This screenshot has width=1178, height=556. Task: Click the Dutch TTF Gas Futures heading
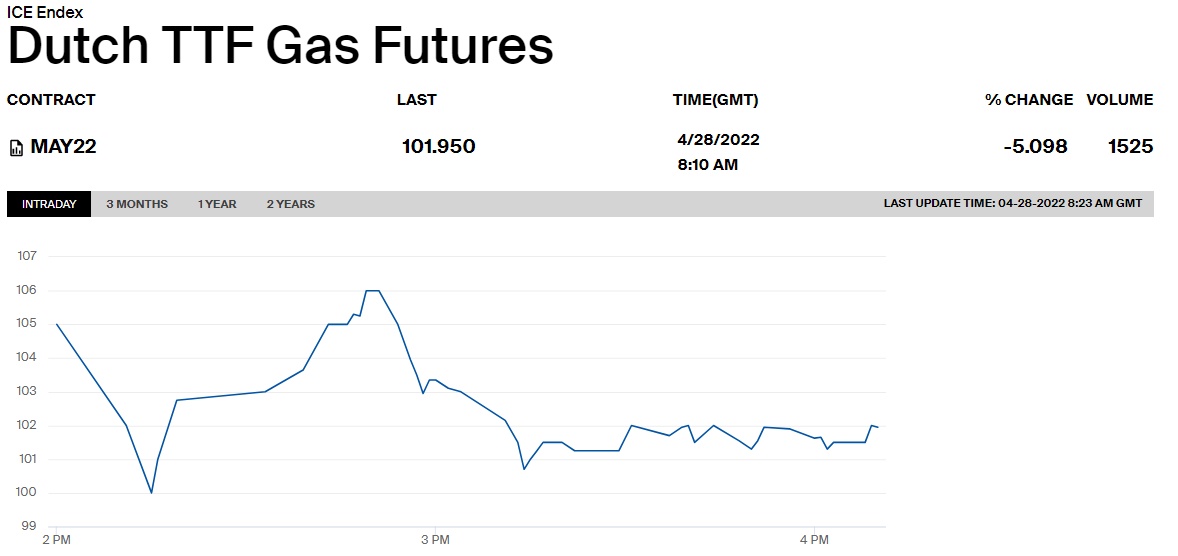coord(280,46)
